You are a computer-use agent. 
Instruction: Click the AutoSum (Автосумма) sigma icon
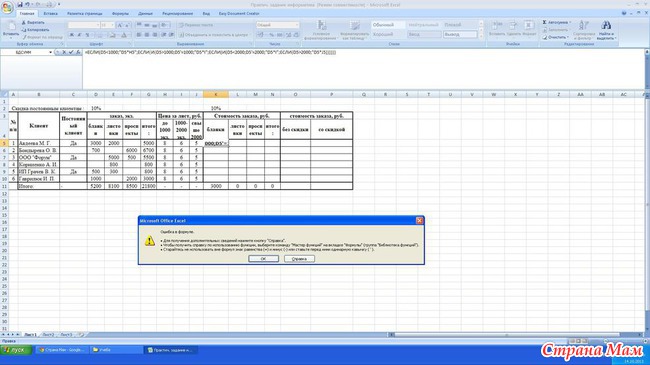[544, 22]
